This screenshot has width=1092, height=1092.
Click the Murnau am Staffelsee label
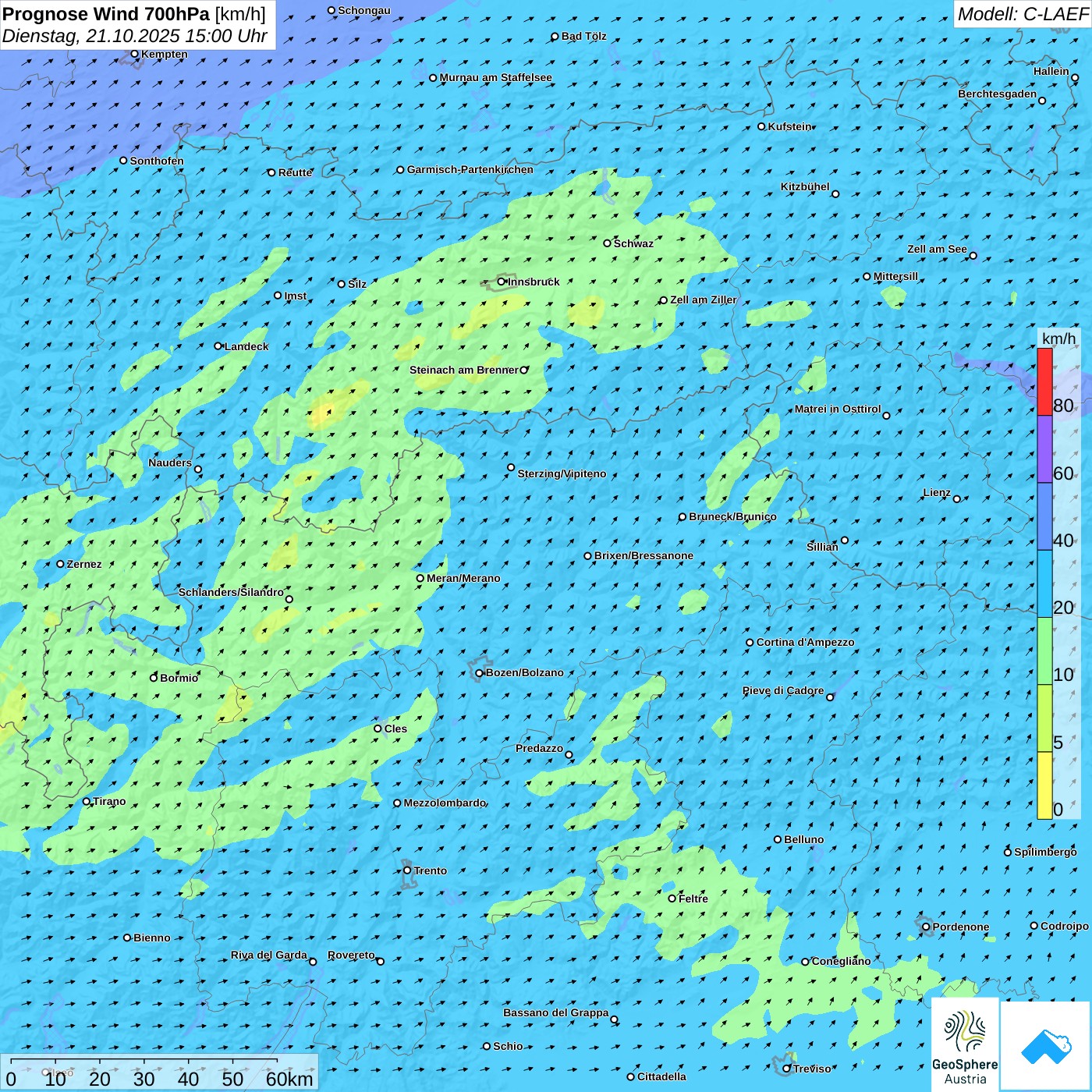point(496,77)
